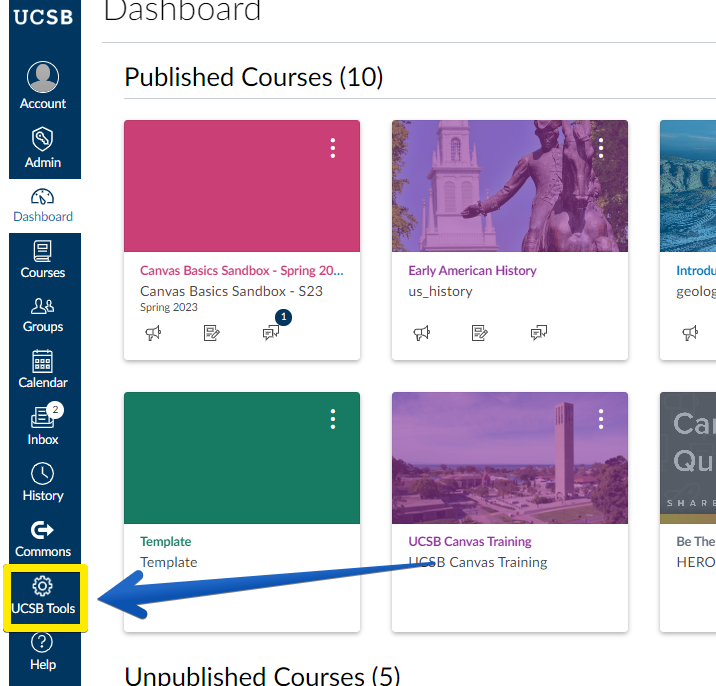
Task: Open options menu on Template card
Action: pos(333,419)
